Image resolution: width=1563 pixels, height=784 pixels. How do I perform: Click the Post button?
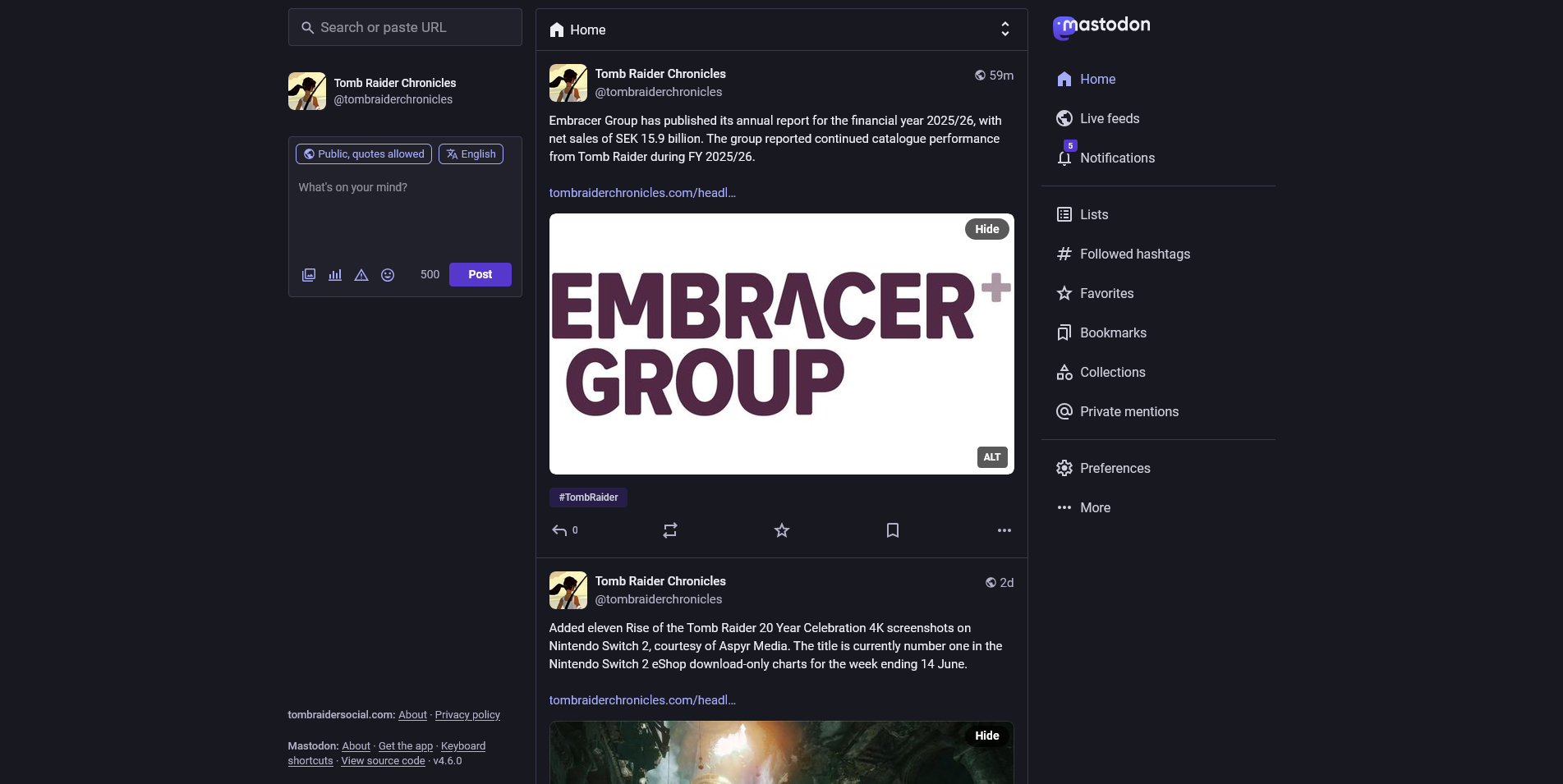[x=480, y=274]
